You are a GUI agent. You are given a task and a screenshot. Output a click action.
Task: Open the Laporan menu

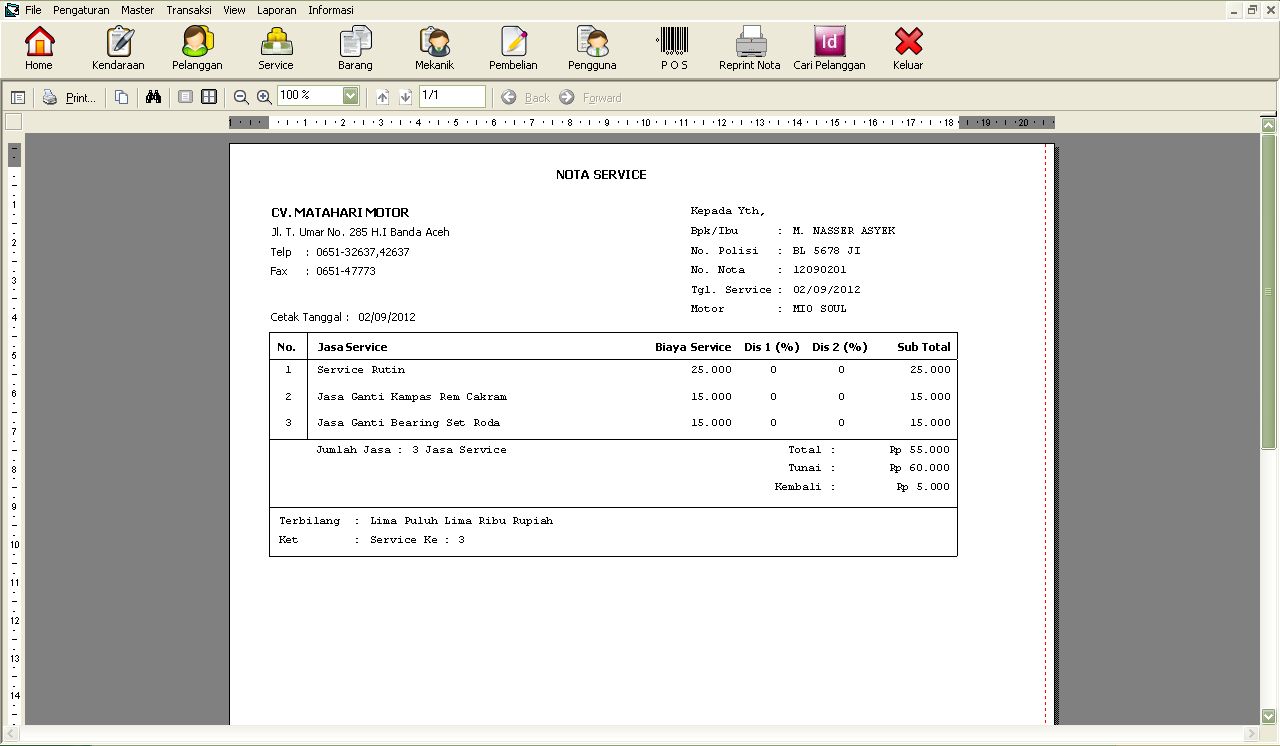[276, 10]
